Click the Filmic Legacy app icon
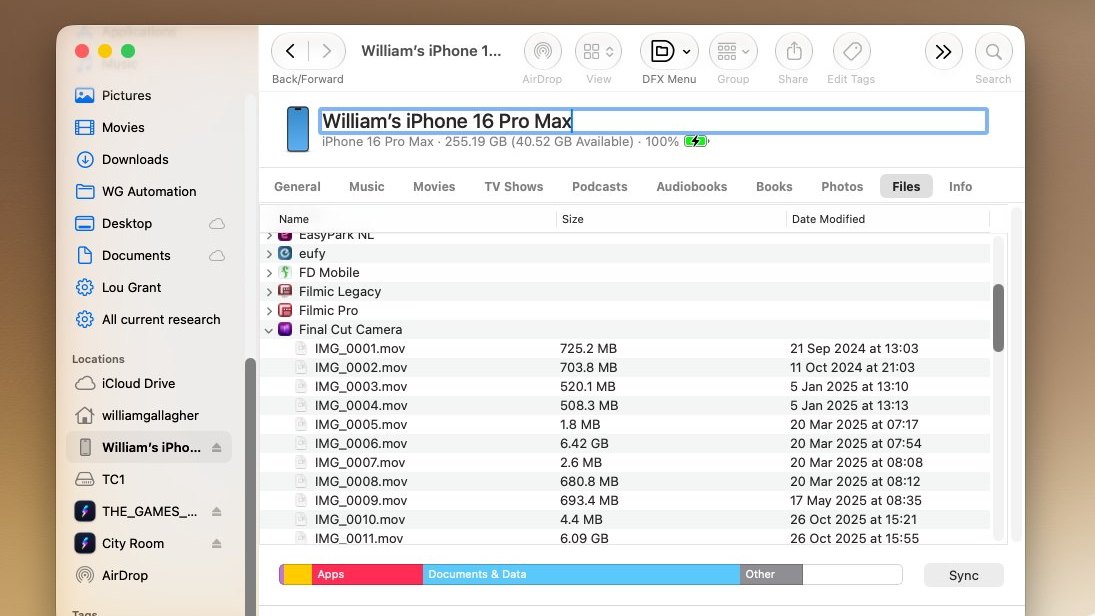 [x=285, y=291]
